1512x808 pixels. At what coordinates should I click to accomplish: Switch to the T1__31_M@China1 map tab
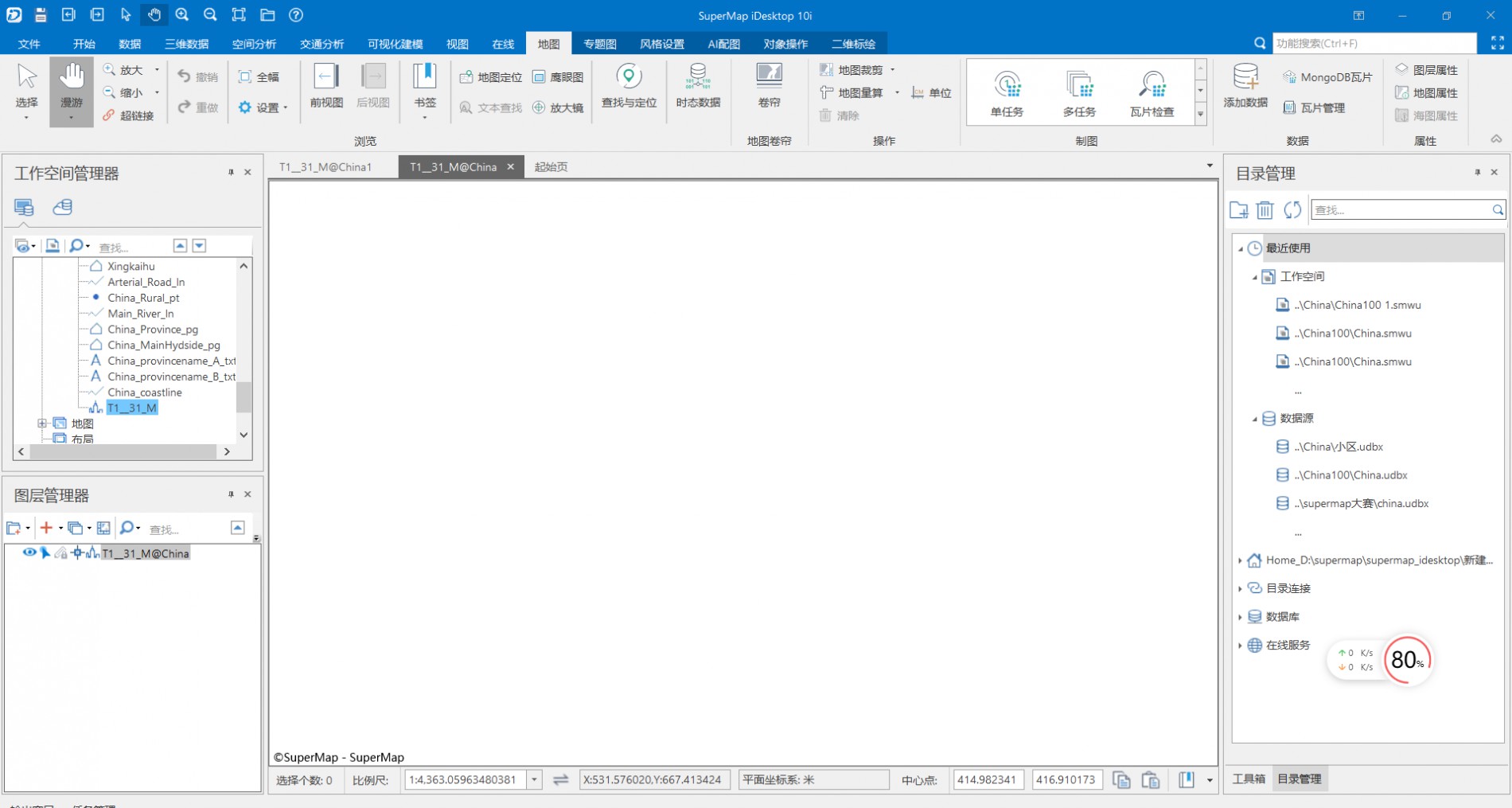(x=325, y=166)
